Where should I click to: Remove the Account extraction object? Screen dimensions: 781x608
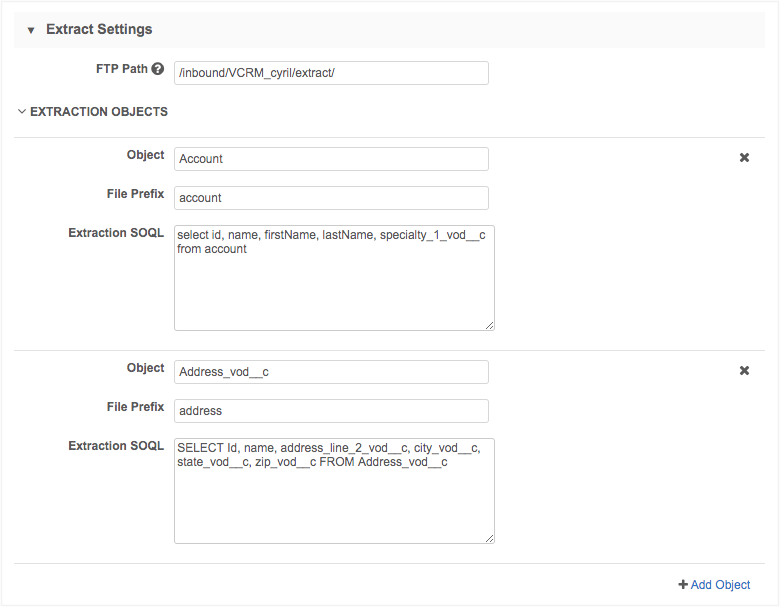tap(744, 158)
